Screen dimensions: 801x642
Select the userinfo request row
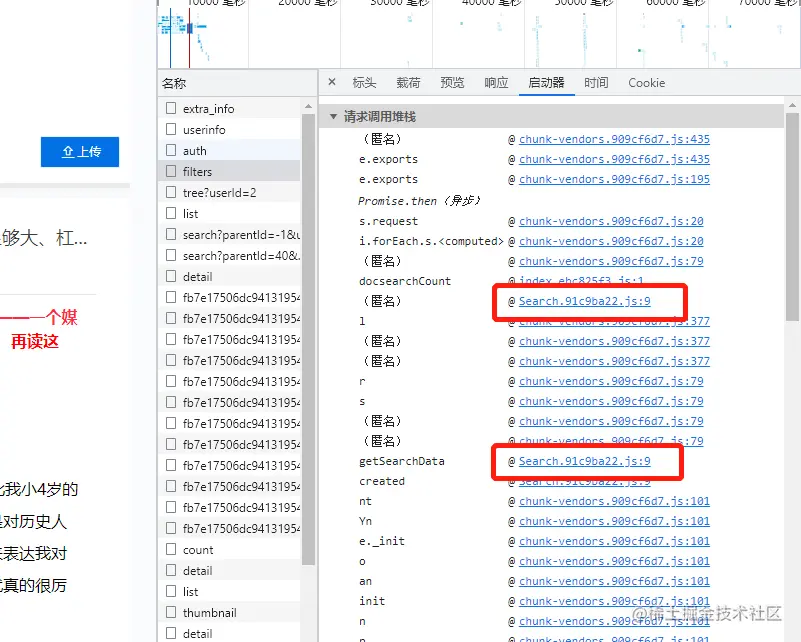(x=229, y=129)
